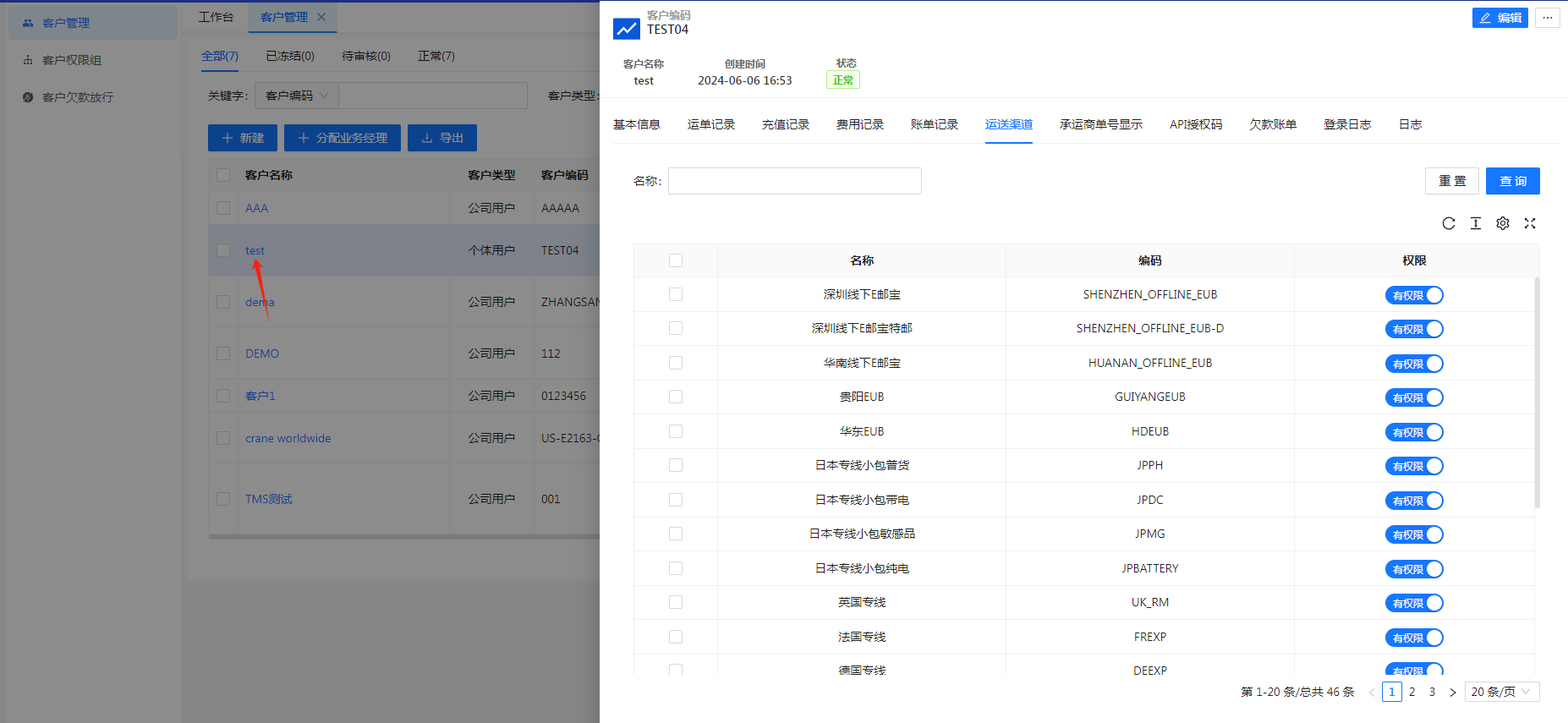Screen dimensions: 1568x723
Task: Toggle permission switch for 贵阳EUB
Action: [x=1414, y=397]
